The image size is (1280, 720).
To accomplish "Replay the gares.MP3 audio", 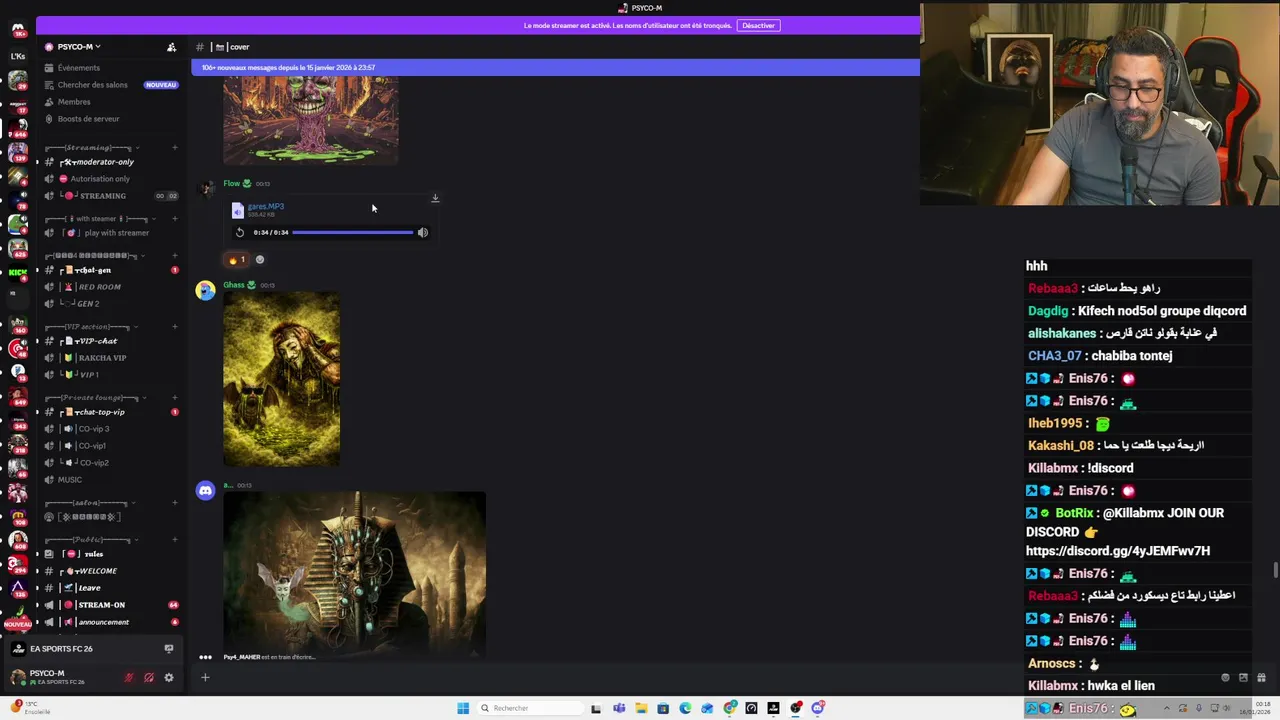I will (x=240, y=233).
